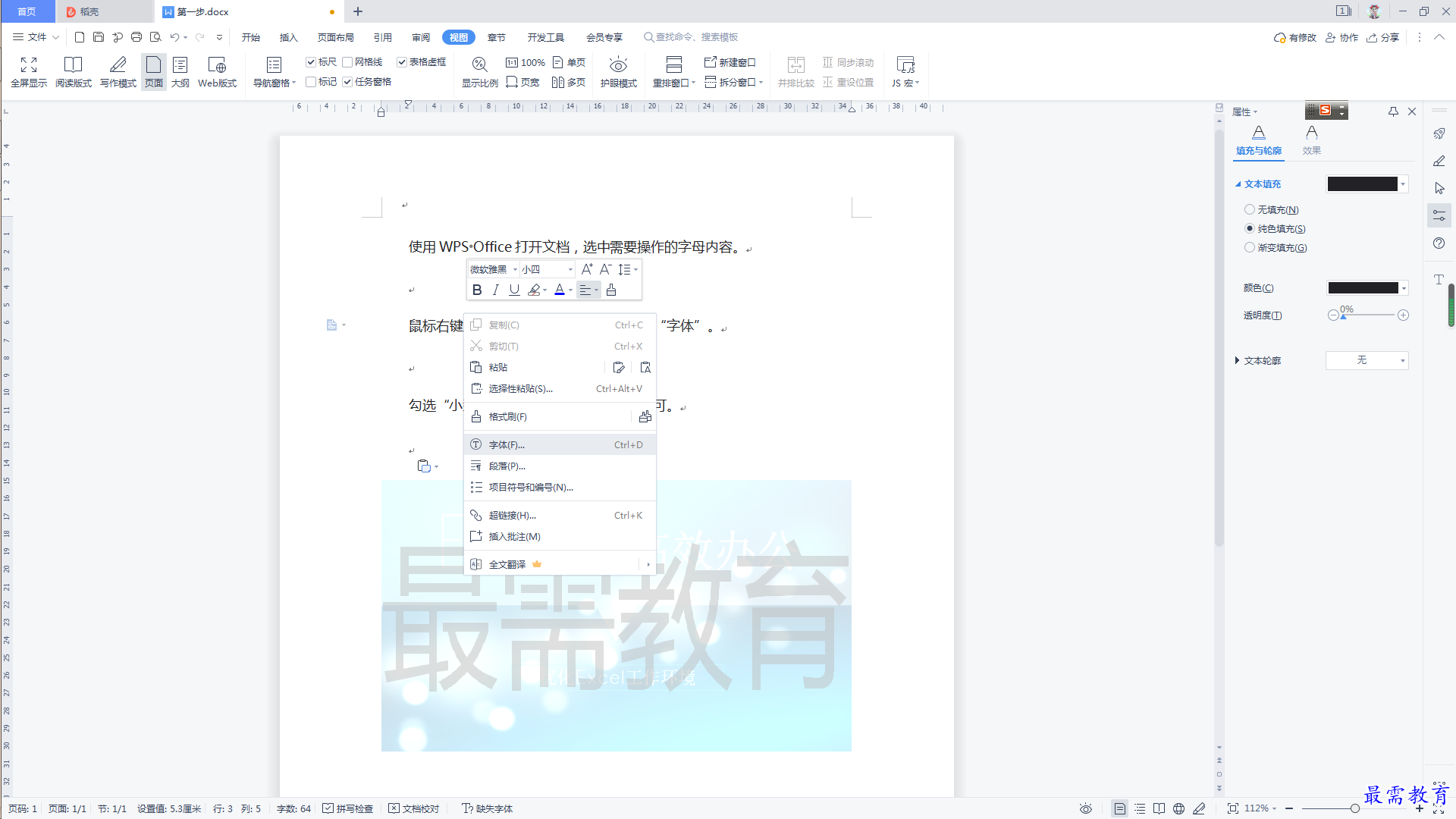Click Underline in the mini toolbar

(x=514, y=290)
